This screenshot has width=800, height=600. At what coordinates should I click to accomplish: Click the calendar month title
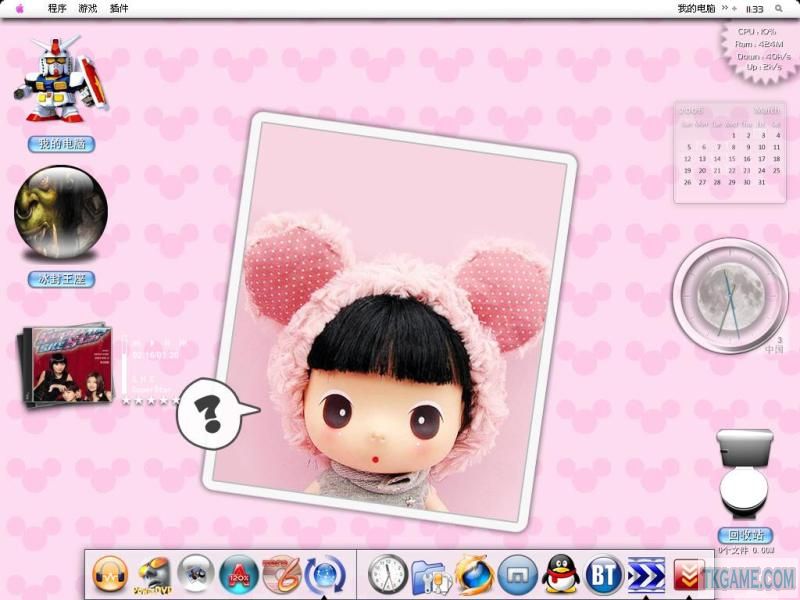(767, 110)
